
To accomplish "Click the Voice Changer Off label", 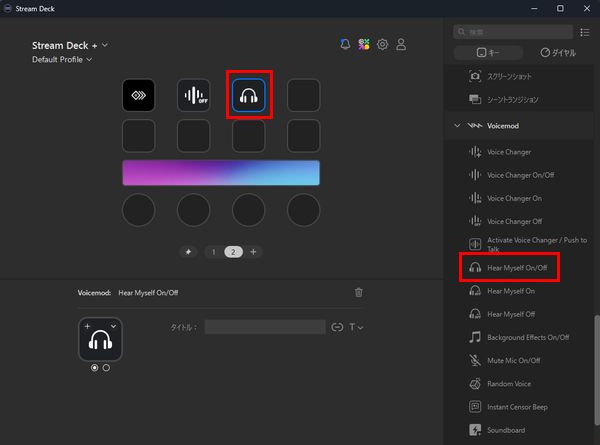I will tap(514, 222).
